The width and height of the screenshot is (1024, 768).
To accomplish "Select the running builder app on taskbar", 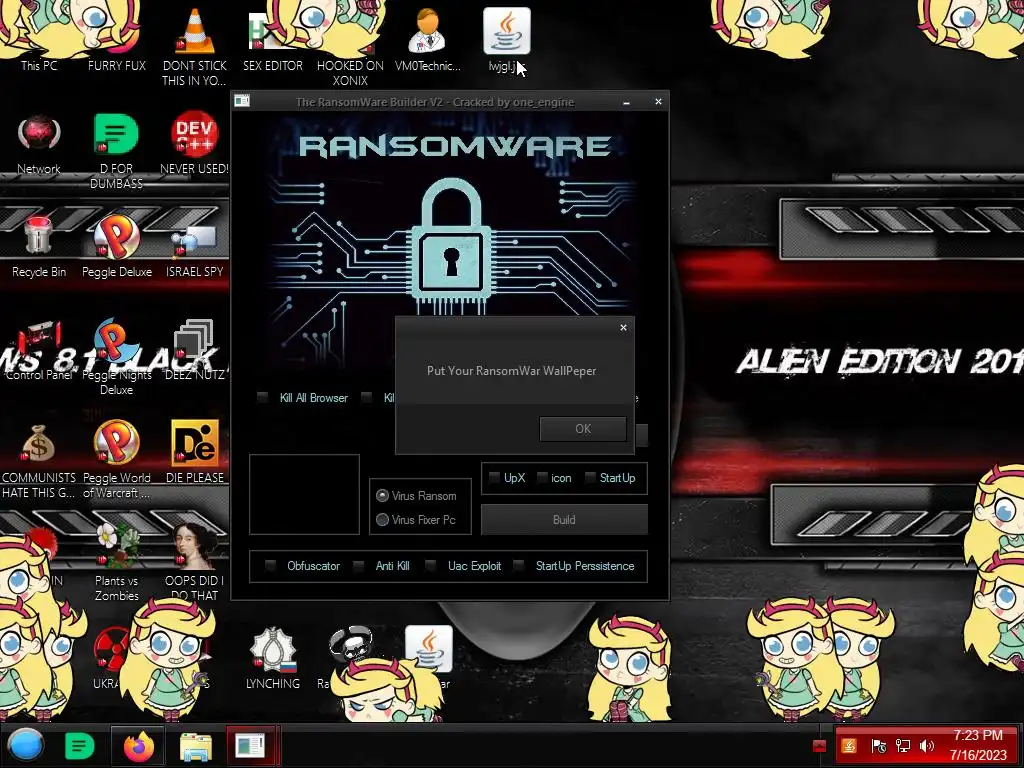I will coord(251,746).
